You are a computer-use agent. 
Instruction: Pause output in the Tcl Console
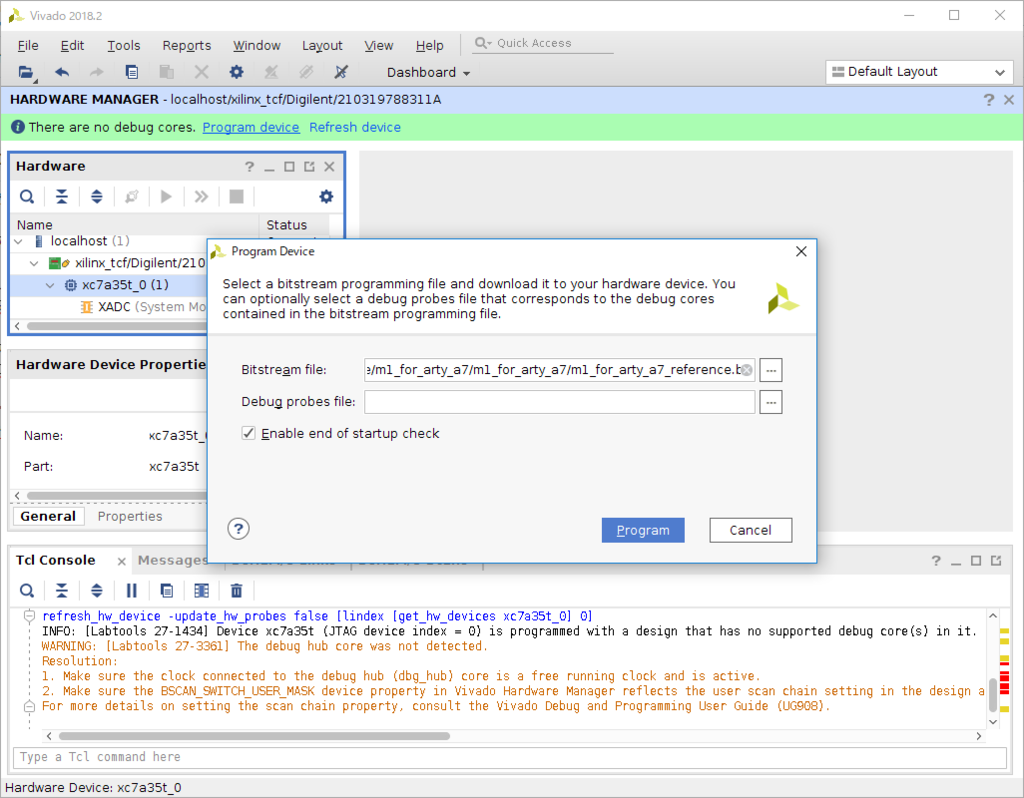point(131,591)
